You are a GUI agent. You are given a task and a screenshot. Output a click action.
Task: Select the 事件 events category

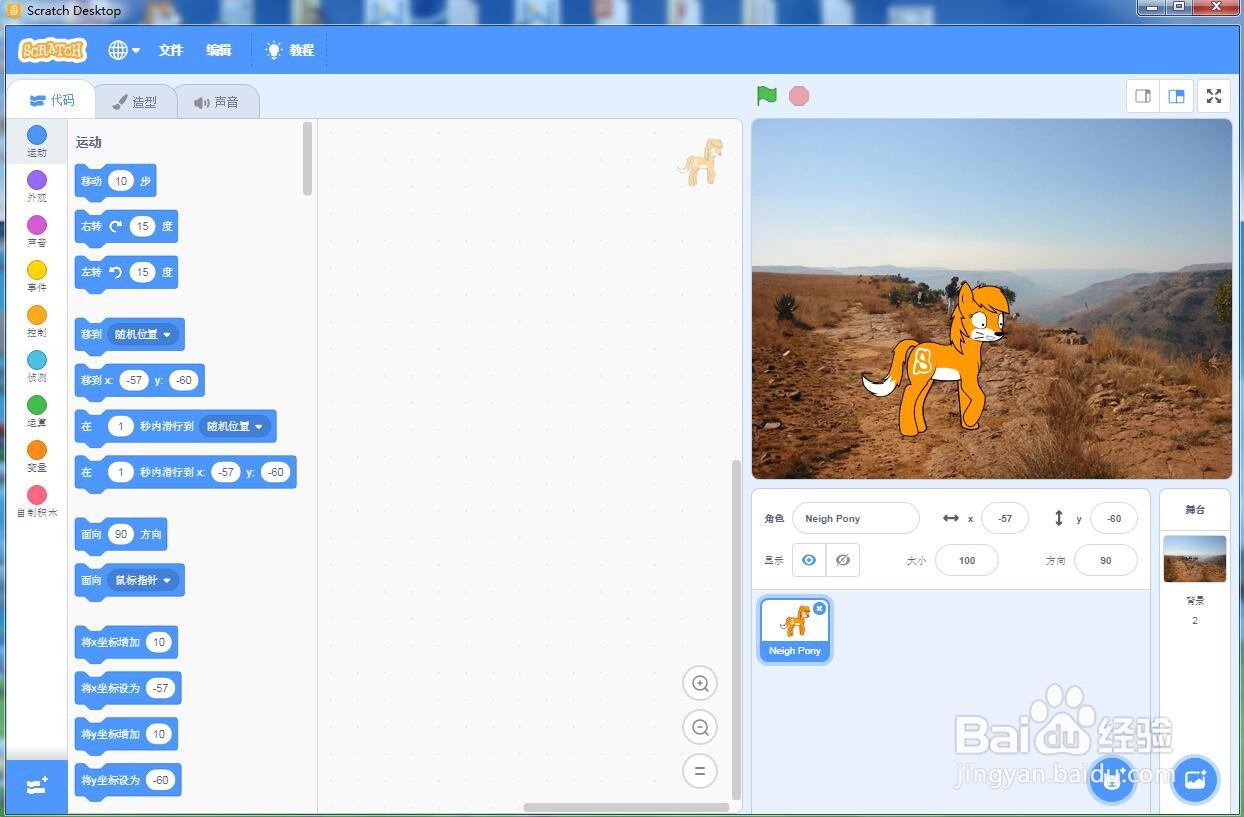click(37, 276)
